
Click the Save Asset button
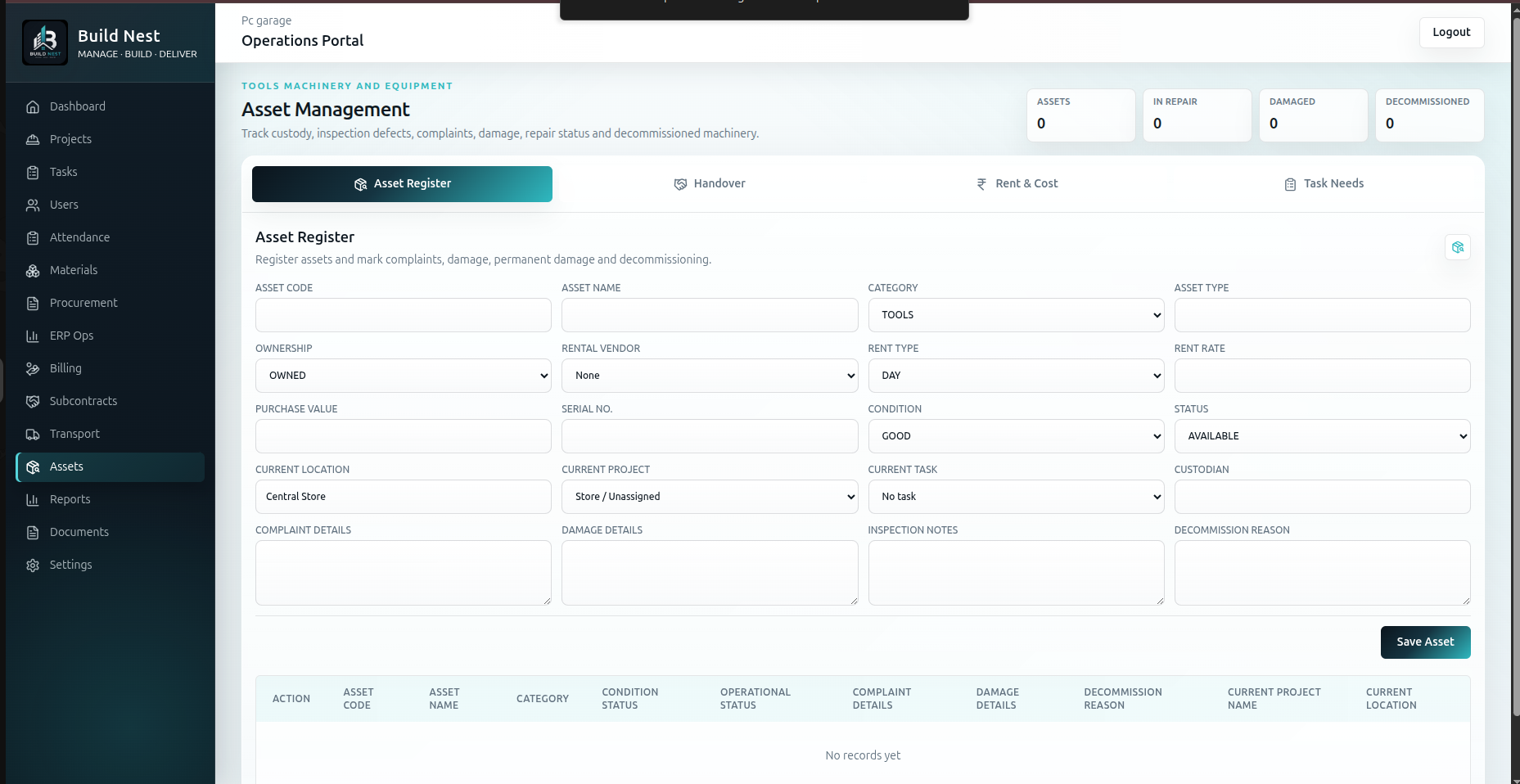[1425, 642]
